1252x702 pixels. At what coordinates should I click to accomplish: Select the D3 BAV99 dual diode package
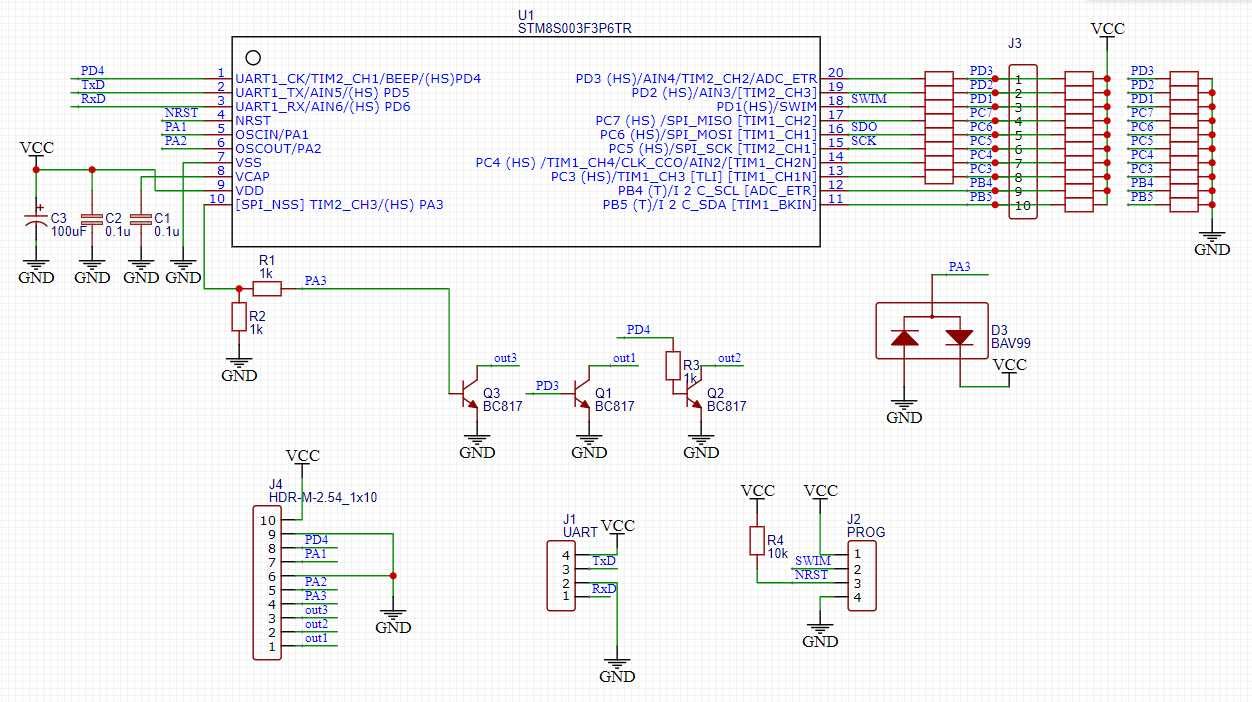tap(931, 330)
